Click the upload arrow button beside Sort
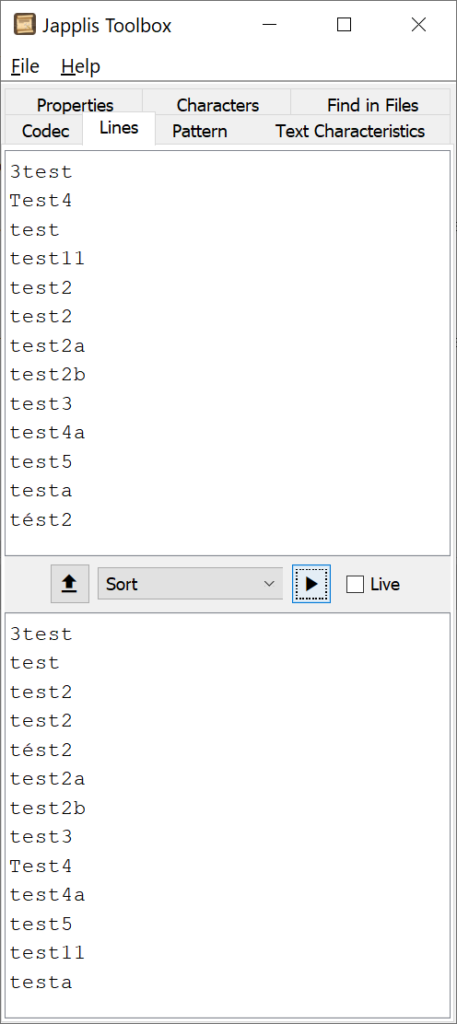Viewport: 457px width, 1024px height. pyautogui.click(x=70, y=584)
